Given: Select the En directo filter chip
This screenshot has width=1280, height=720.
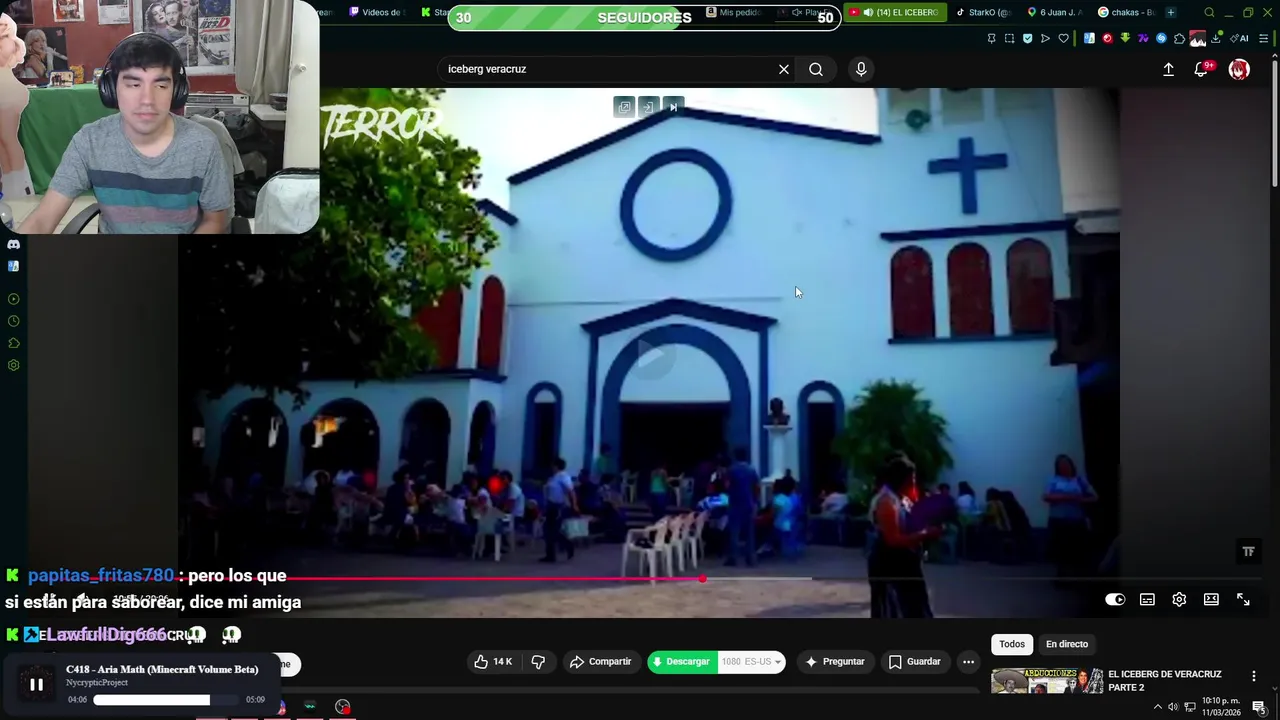Looking at the screenshot, I should point(1066,644).
